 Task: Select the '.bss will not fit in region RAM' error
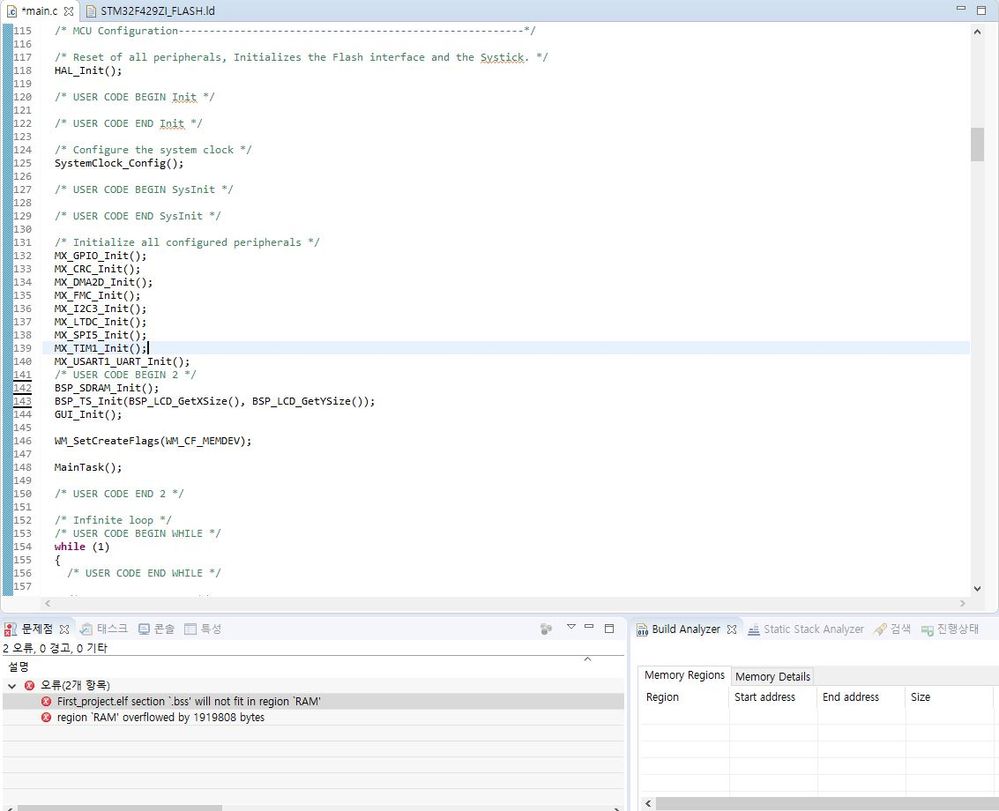click(313, 701)
